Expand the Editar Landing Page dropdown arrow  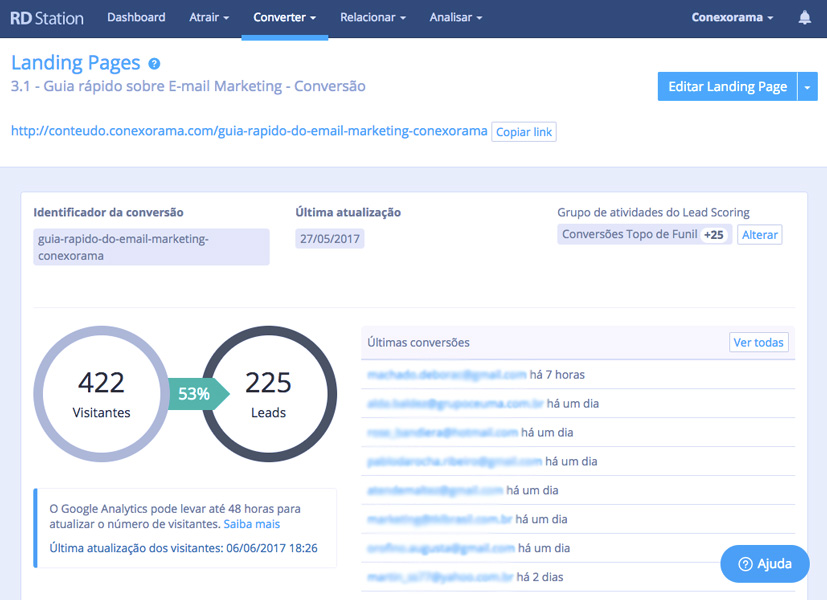click(x=807, y=87)
